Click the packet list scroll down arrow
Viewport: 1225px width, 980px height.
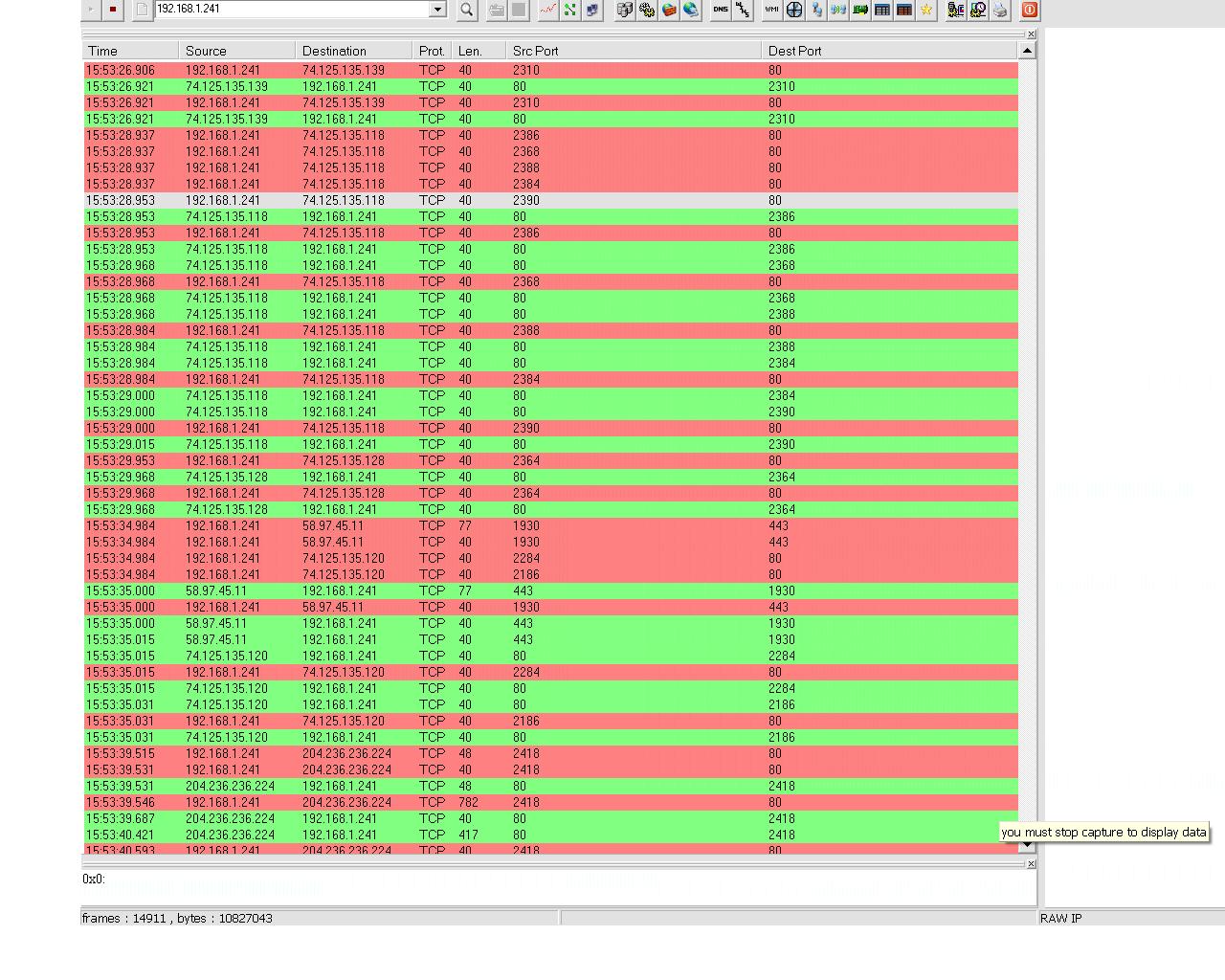[x=1027, y=845]
